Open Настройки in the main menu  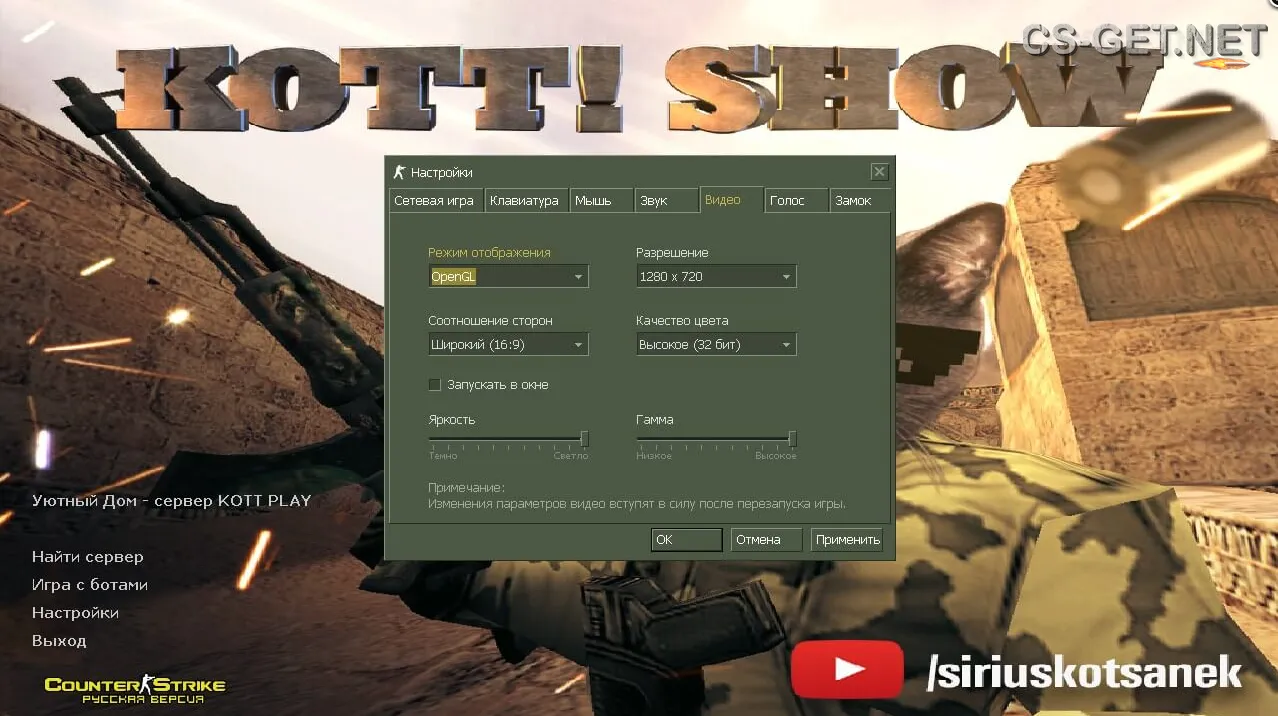[75, 613]
